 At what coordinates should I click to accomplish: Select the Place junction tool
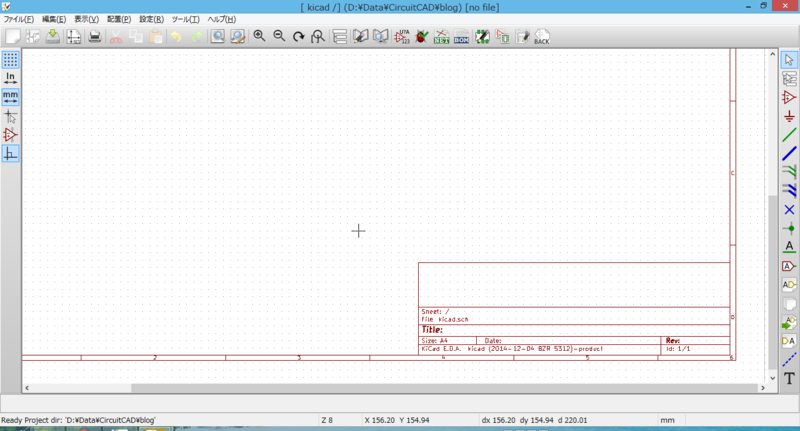point(789,228)
